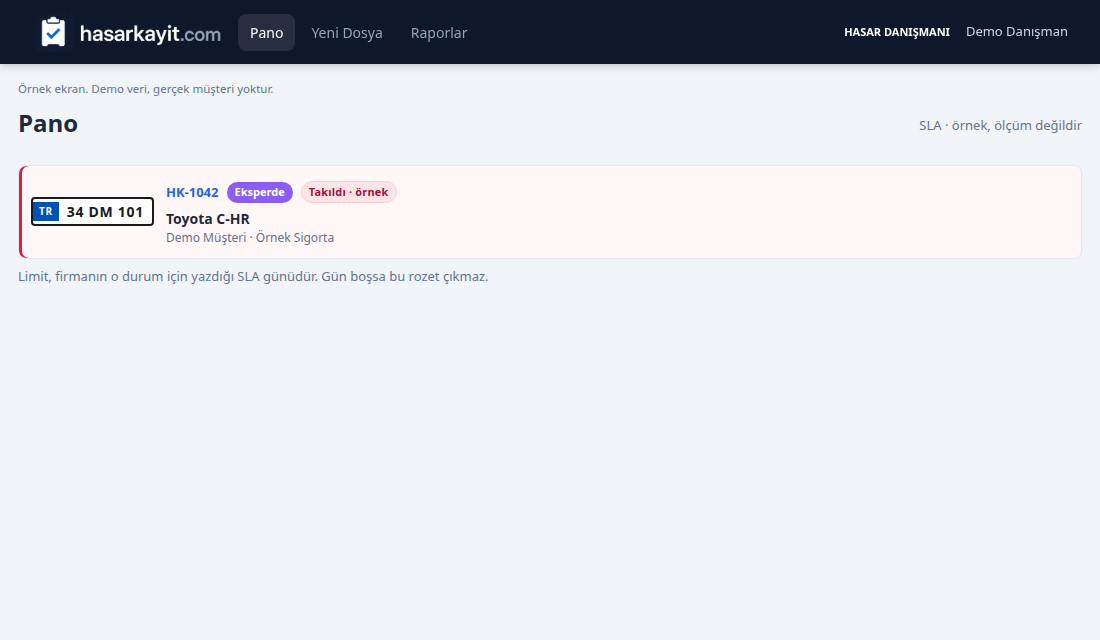This screenshot has width=1100, height=640.
Task: Click the HASAR DANIŞMANI role label
Action: click(897, 32)
